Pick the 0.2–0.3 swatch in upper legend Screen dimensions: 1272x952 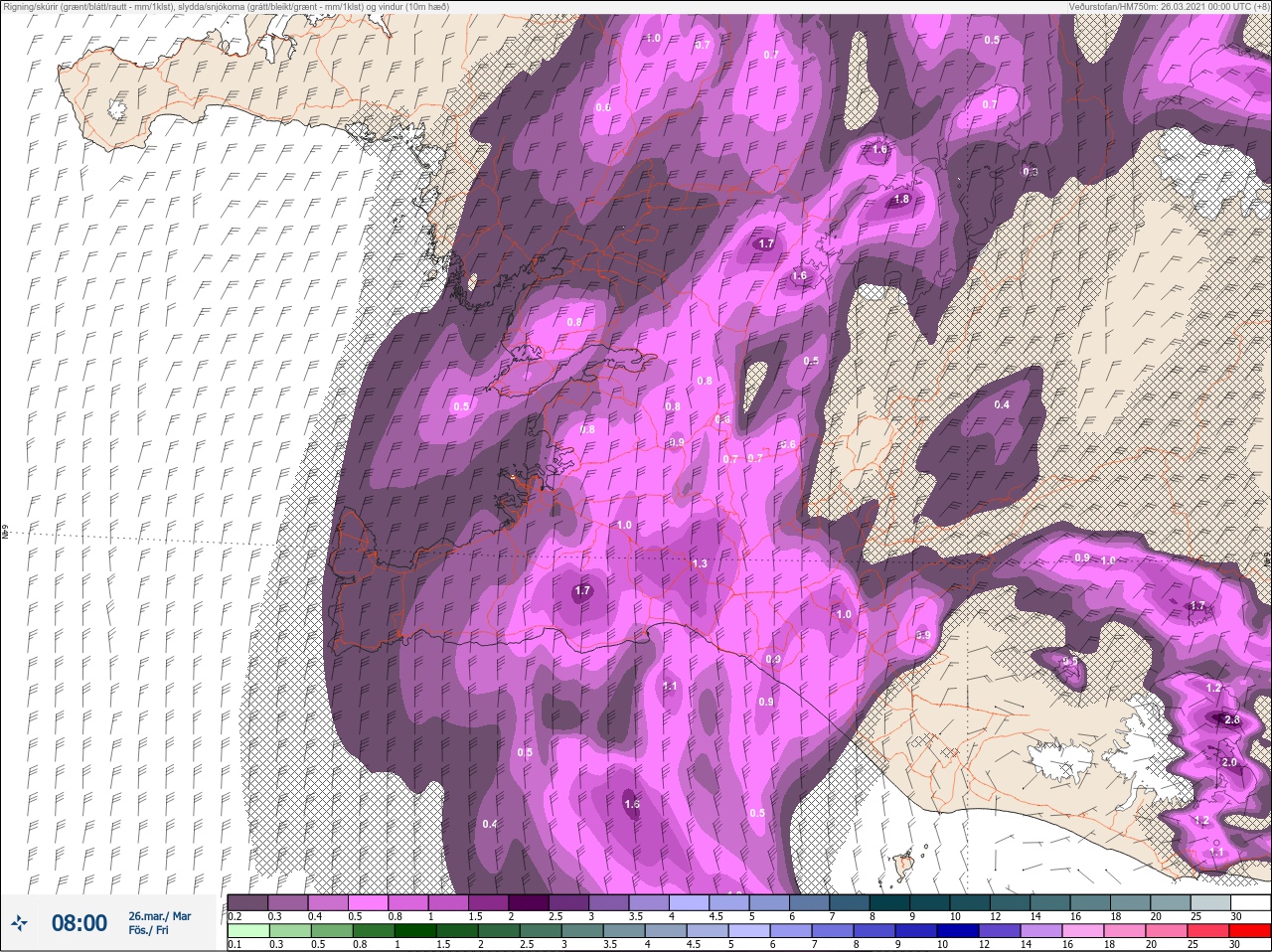pyautogui.click(x=247, y=901)
